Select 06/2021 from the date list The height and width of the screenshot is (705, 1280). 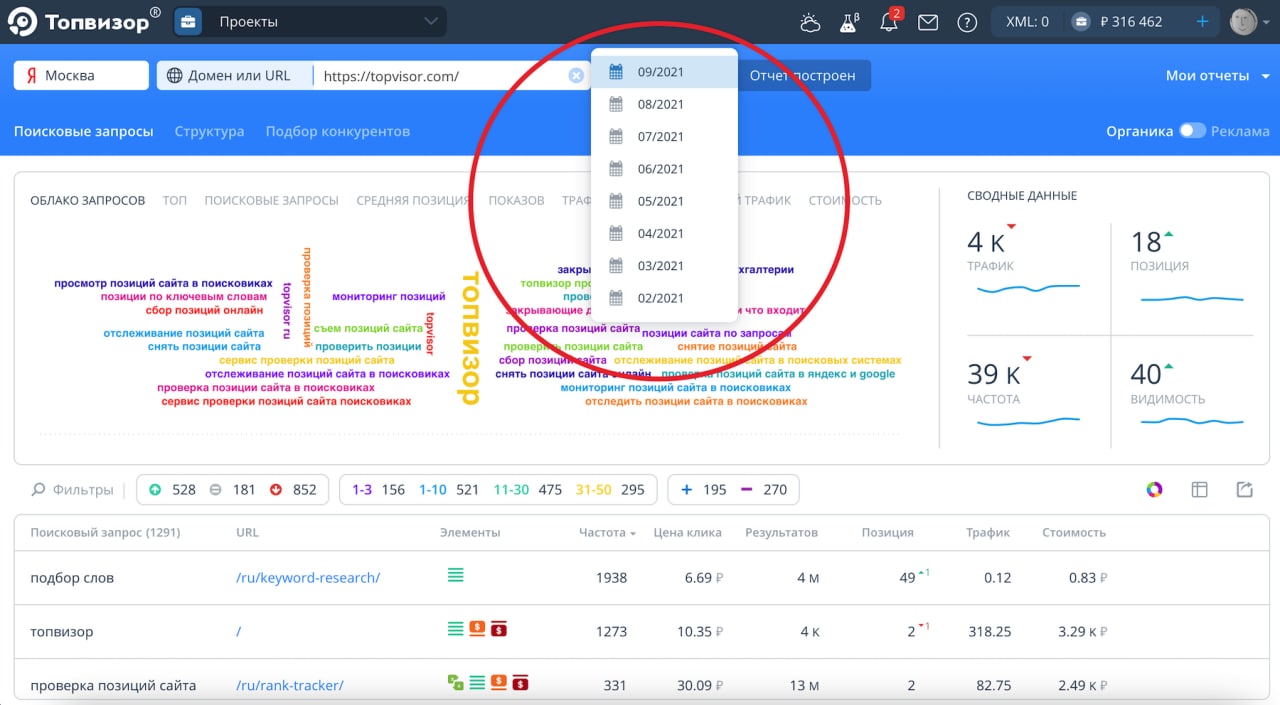pos(660,169)
